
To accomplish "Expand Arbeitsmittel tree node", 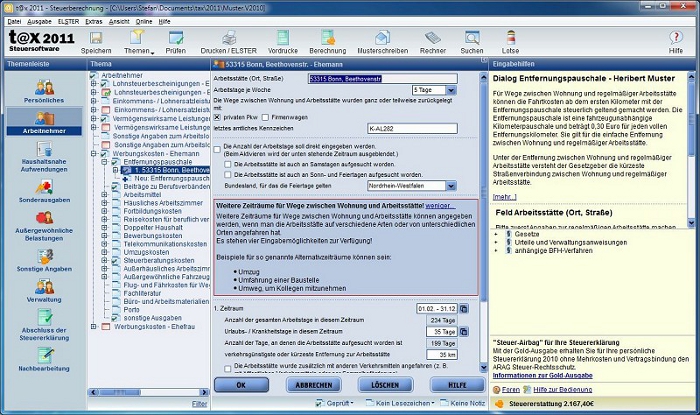I will tap(104, 195).
